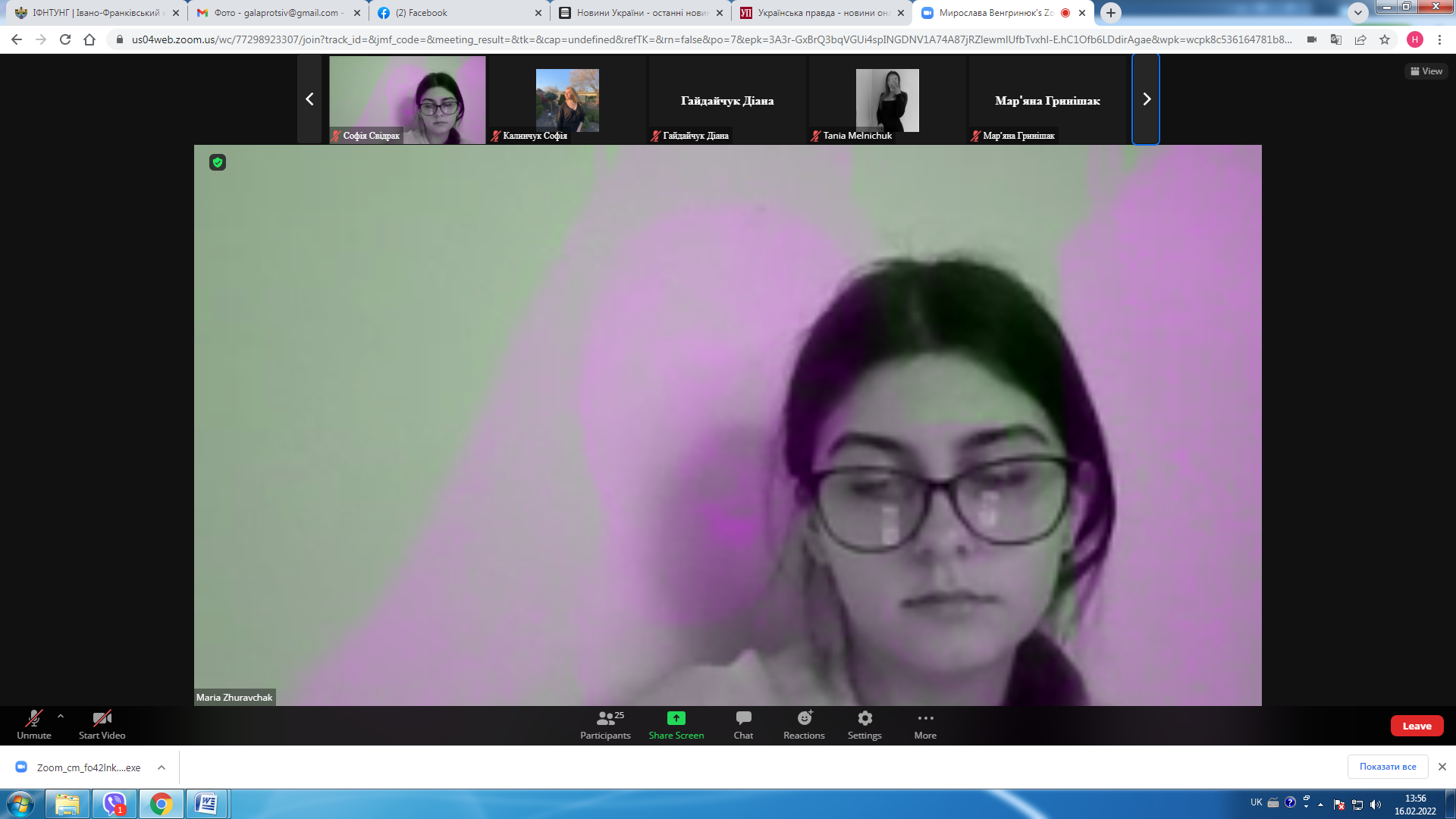This screenshot has width=1456, height=819.
Task: Toggle the system volume speaker icon
Action: pyautogui.click(x=1376, y=805)
